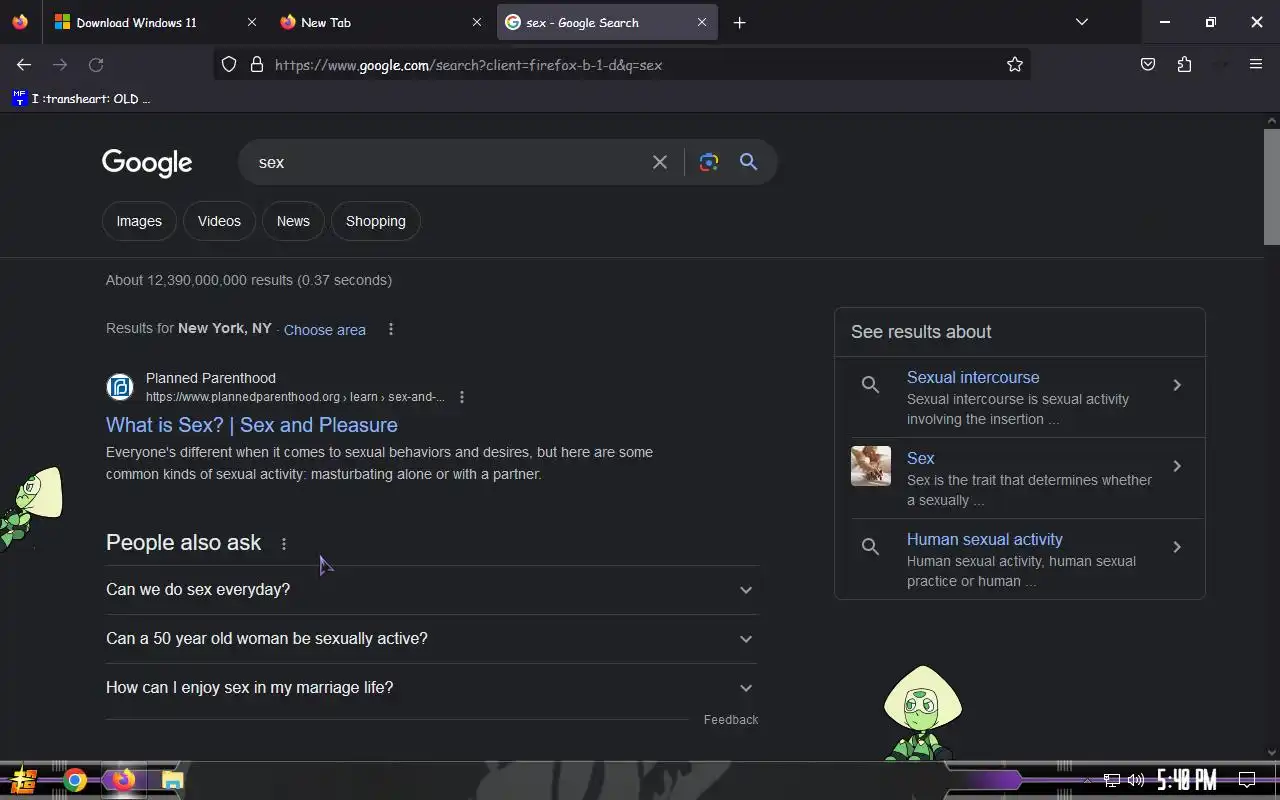This screenshot has width=1280, height=800.
Task: List all open tabs
Action: [x=1081, y=22]
